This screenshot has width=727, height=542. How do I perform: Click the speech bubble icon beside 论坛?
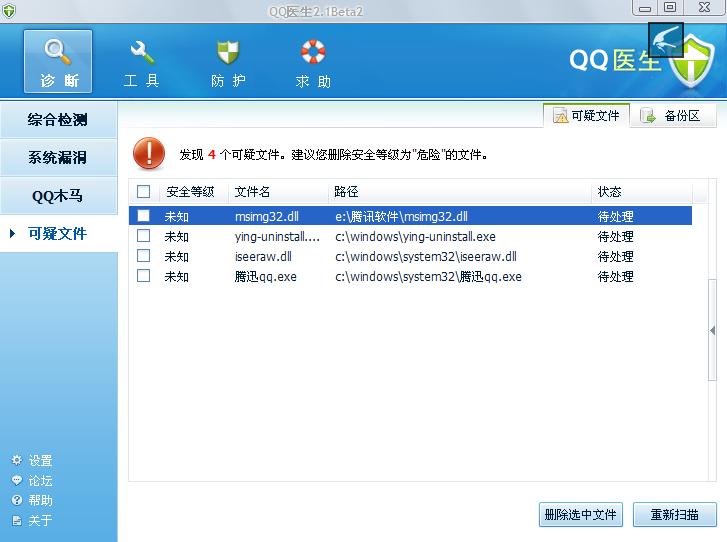tap(17, 480)
